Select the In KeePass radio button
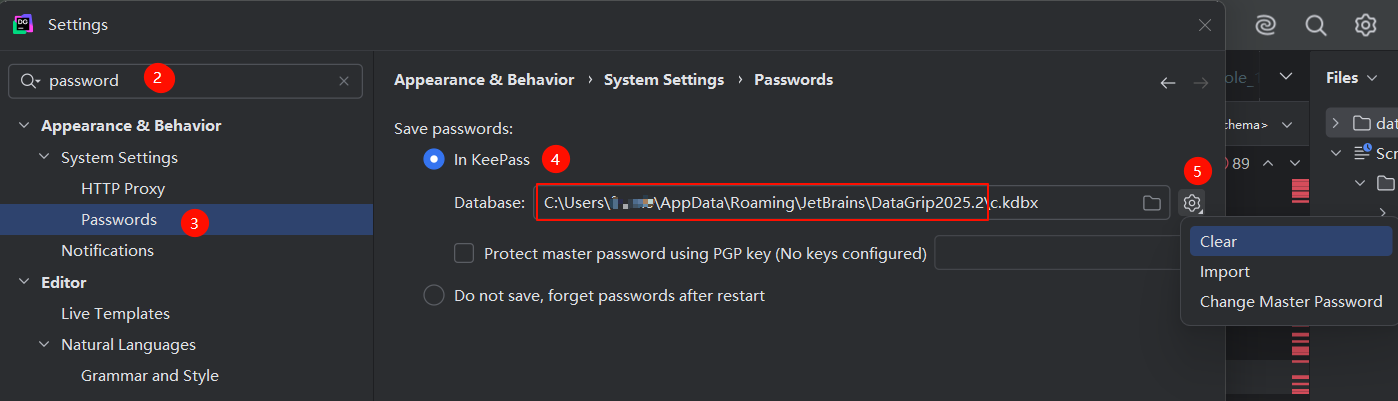 [434, 159]
